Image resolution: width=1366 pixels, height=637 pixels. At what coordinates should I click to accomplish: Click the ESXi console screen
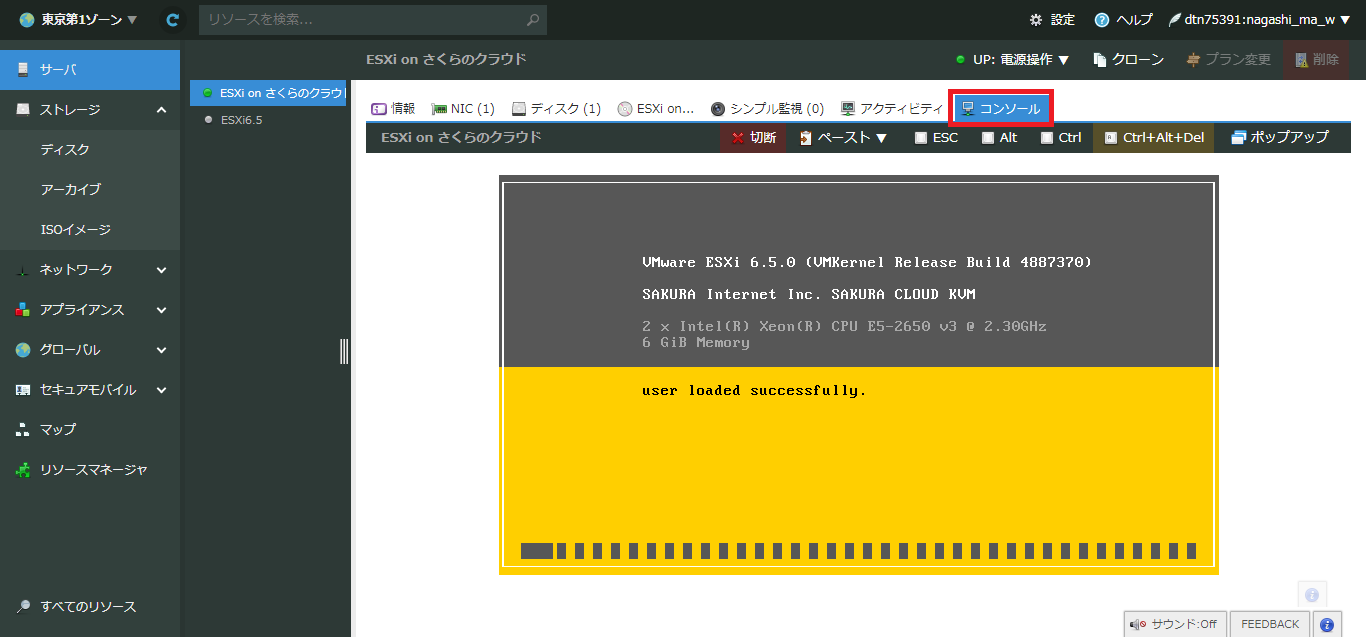[x=859, y=375]
